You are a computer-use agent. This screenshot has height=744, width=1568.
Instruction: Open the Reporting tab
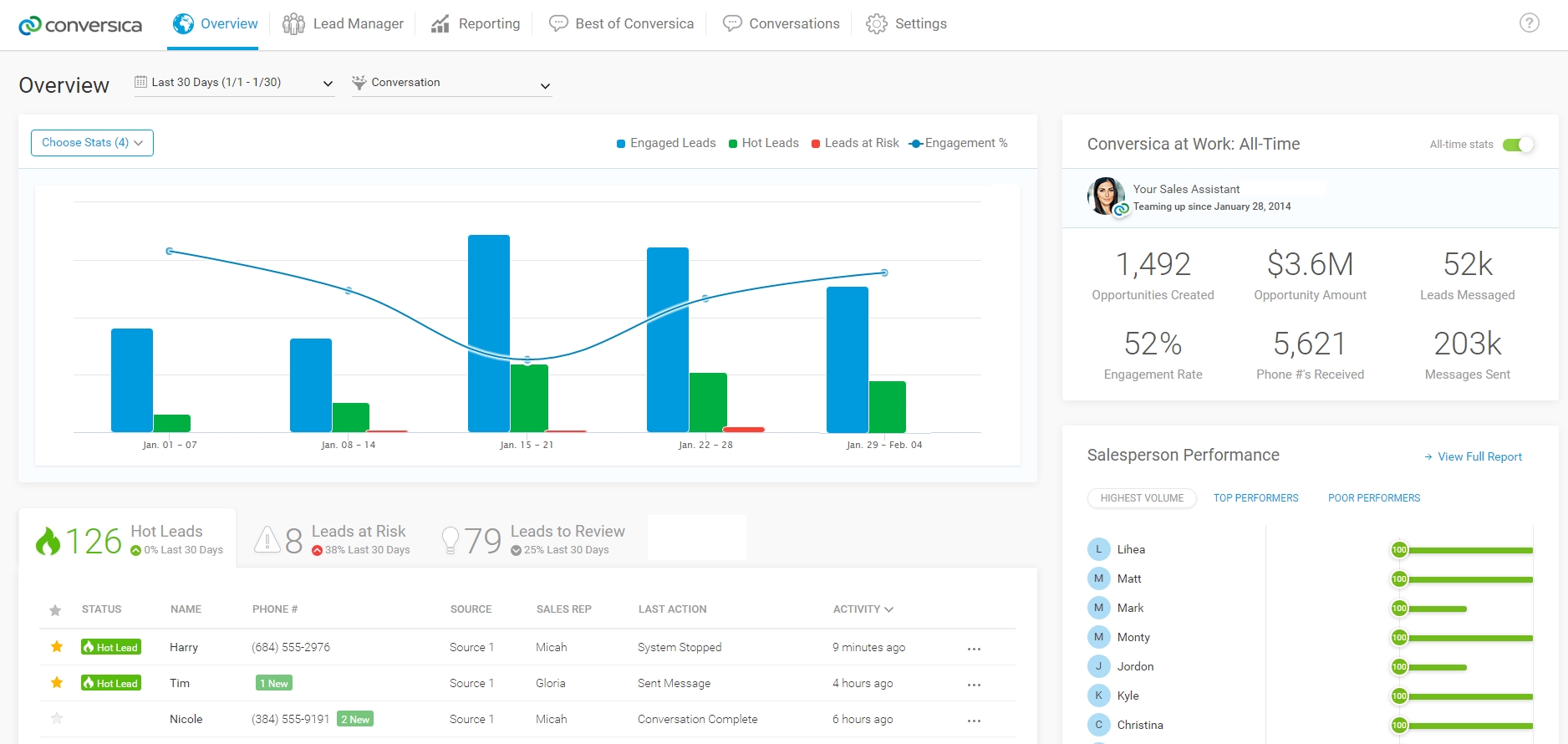click(x=475, y=24)
